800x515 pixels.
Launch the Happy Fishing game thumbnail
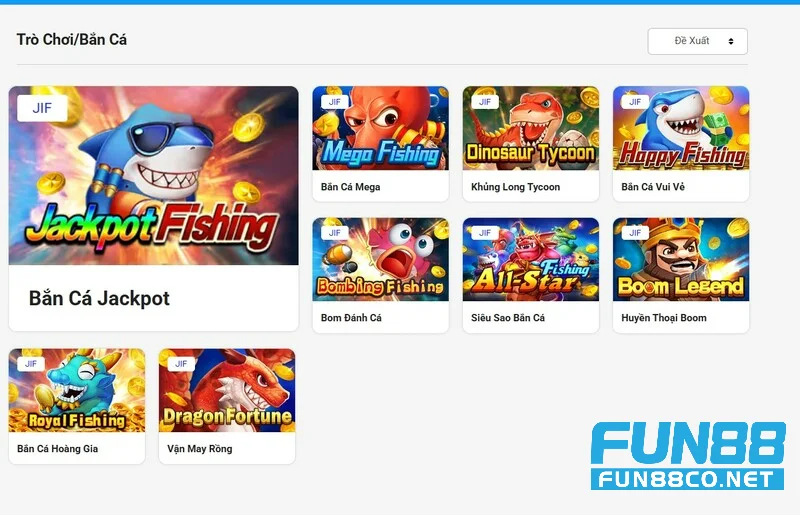coord(681,128)
